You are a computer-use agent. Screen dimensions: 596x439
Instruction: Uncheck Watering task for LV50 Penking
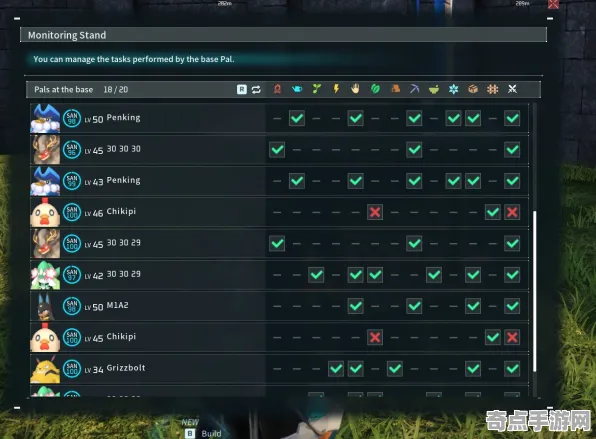pyautogui.click(x=297, y=118)
